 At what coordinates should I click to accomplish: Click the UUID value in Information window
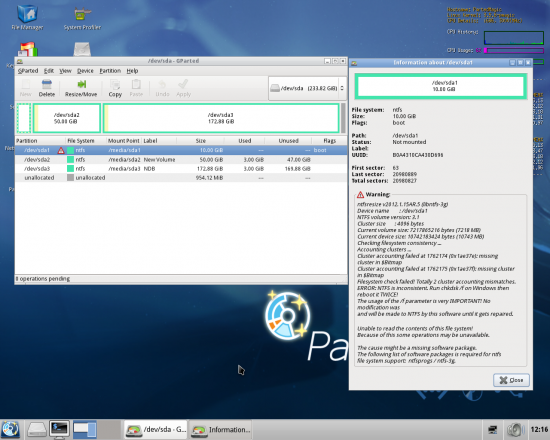pyautogui.click(x=417, y=155)
